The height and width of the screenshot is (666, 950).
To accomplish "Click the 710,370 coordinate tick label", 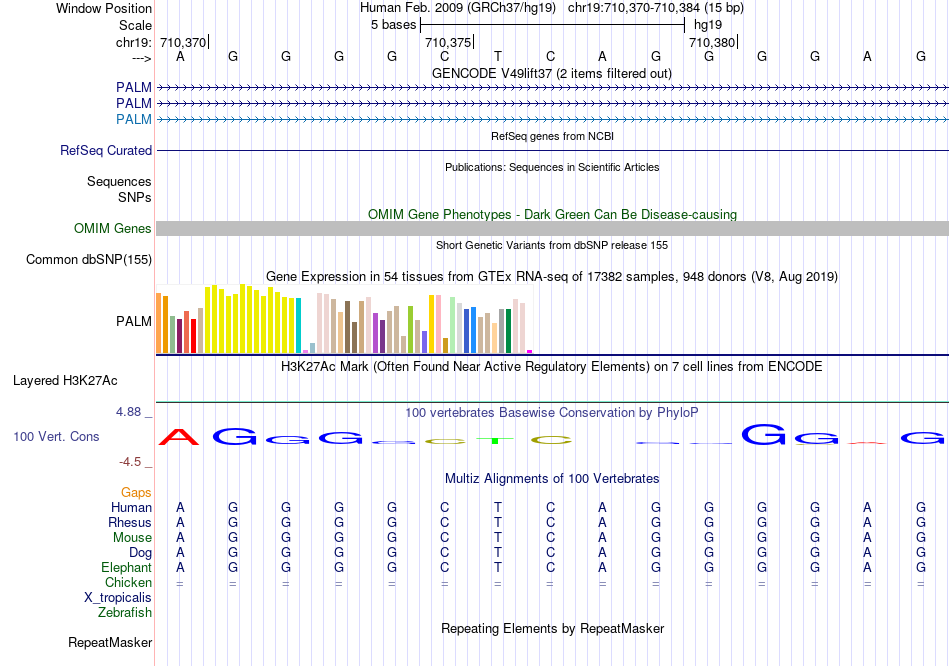I will pyautogui.click(x=183, y=42).
